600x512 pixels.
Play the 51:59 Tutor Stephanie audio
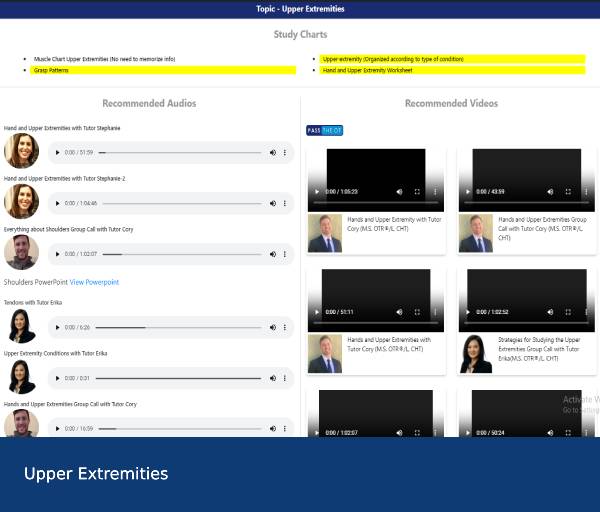tap(57, 152)
